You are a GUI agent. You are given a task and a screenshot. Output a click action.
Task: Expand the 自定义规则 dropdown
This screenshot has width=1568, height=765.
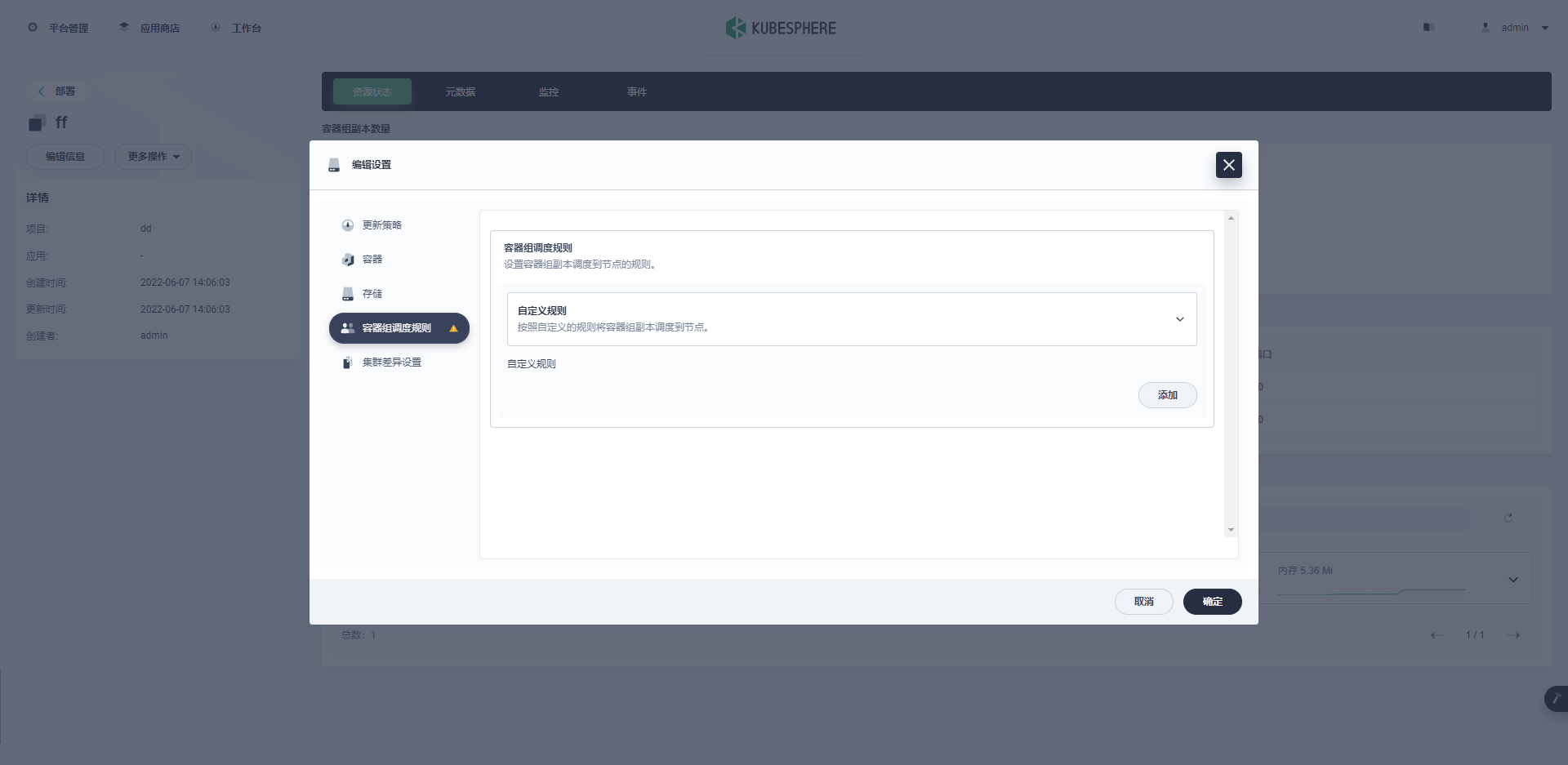click(x=852, y=319)
